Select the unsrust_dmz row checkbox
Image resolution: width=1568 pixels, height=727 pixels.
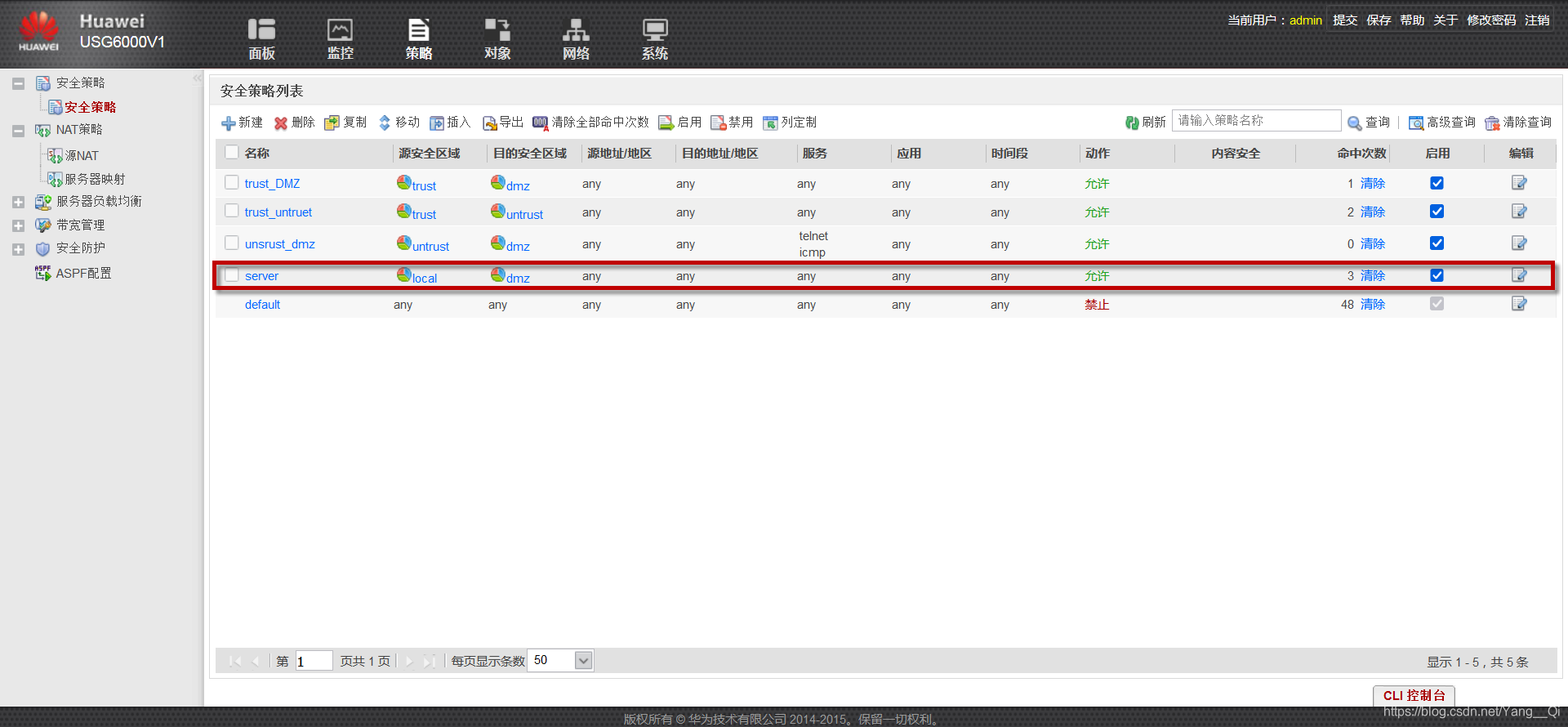[x=232, y=243]
